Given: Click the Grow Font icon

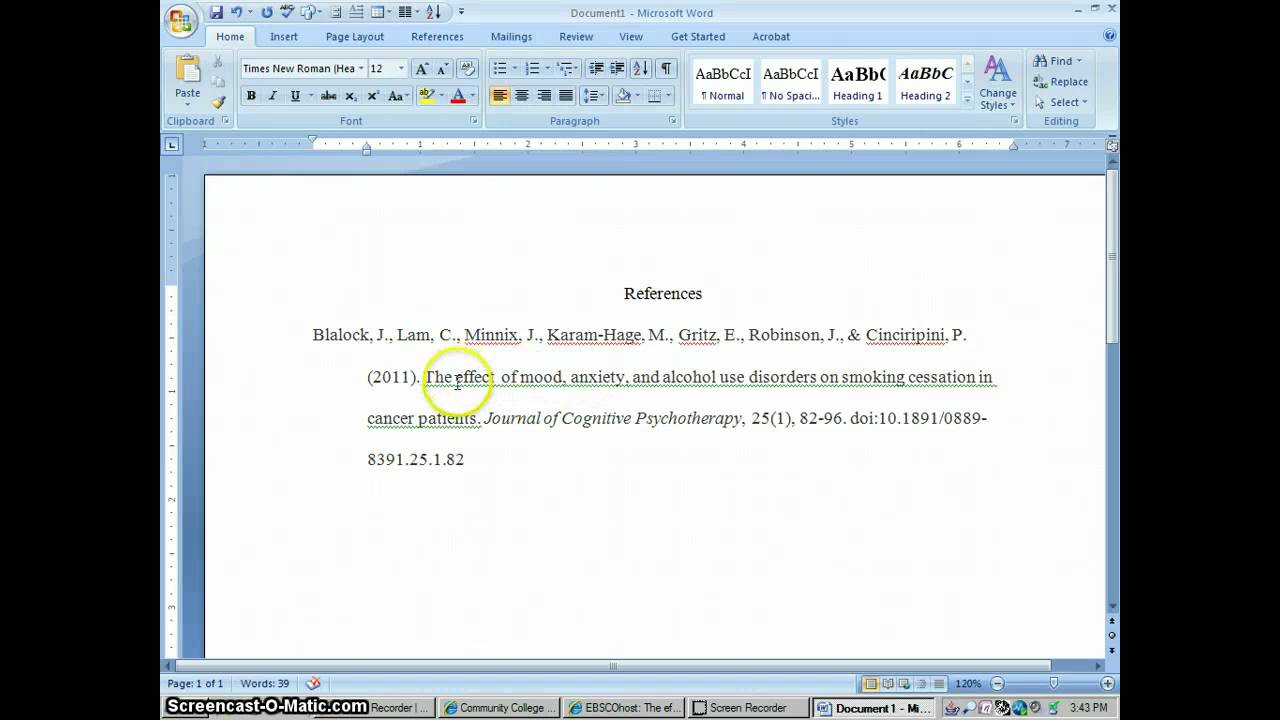Looking at the screenshot, I should tap(421, 69).
